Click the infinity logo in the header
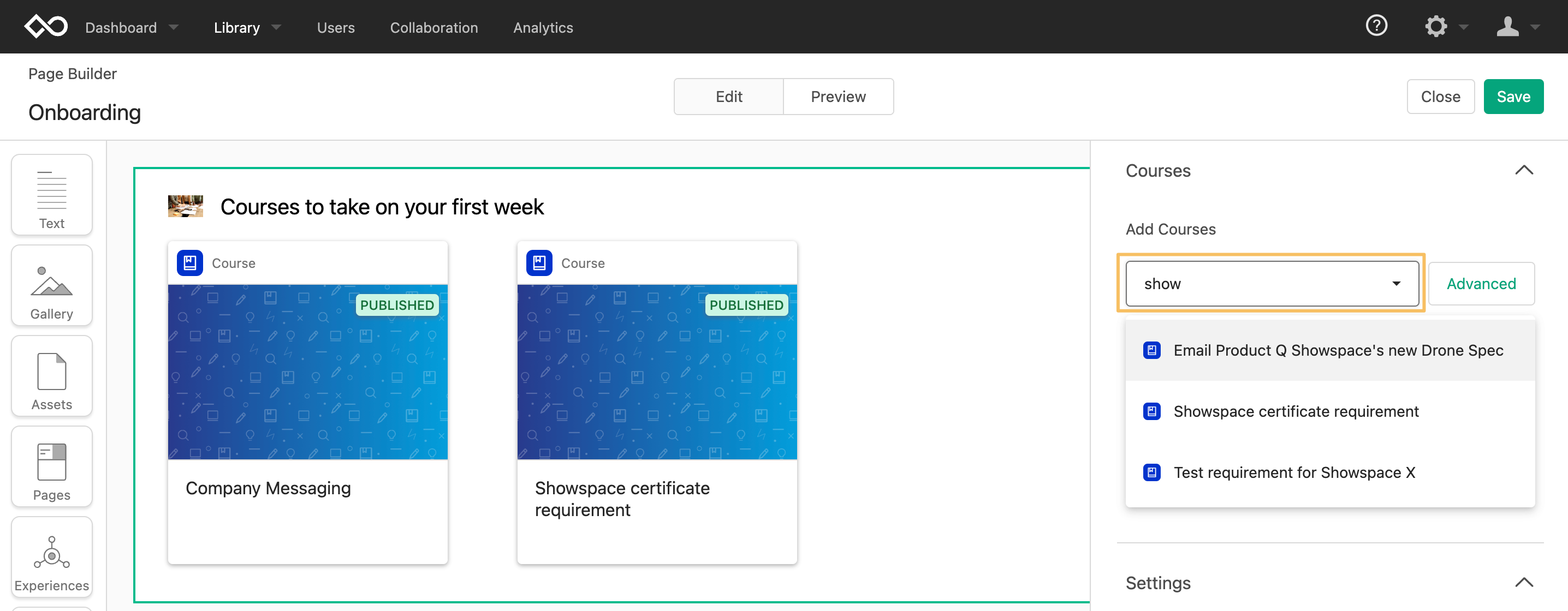The image size is (1568, 611). pyautogui.click(x=46, y=27)
